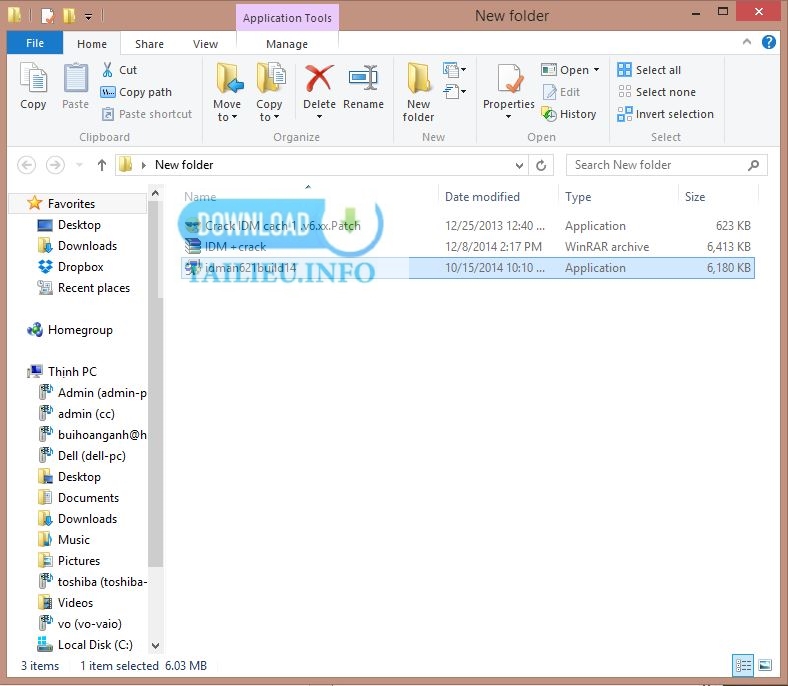This screenshot has height=686, width=788.
Task: Collapse the ribbon with the chevron
Action: 747,42
